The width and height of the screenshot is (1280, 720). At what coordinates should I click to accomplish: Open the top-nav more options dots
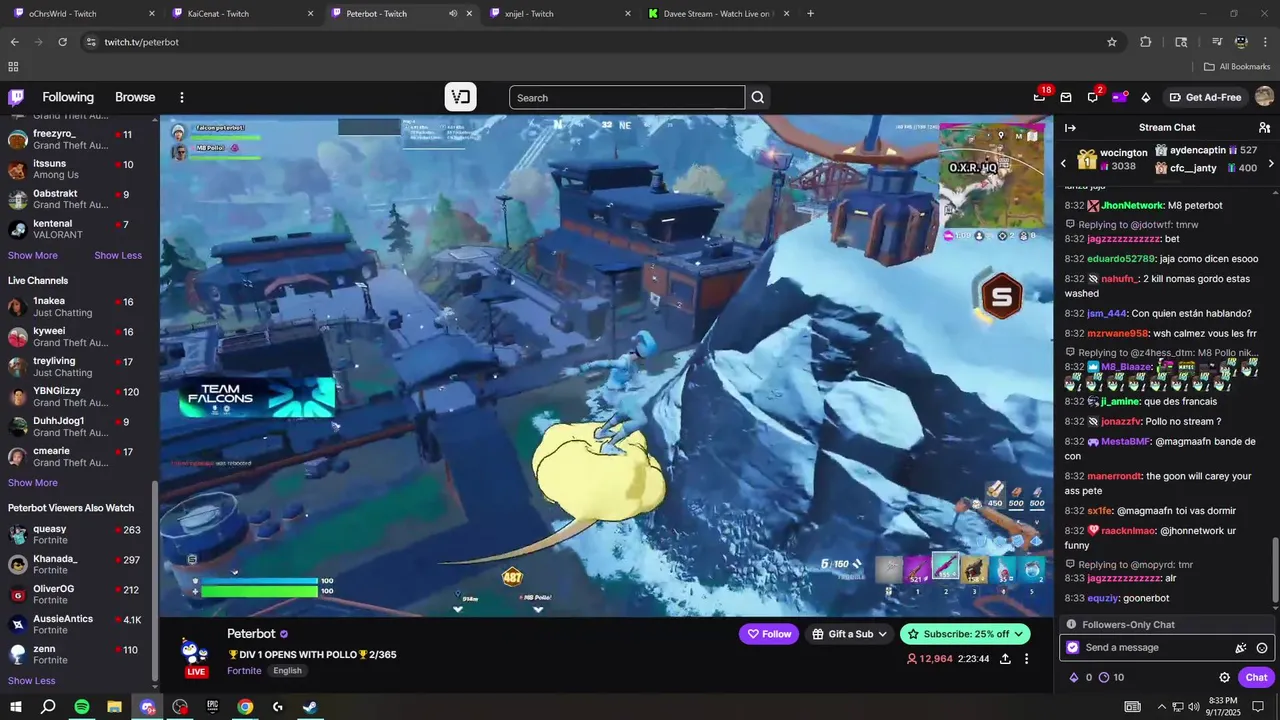click(182, 97)
